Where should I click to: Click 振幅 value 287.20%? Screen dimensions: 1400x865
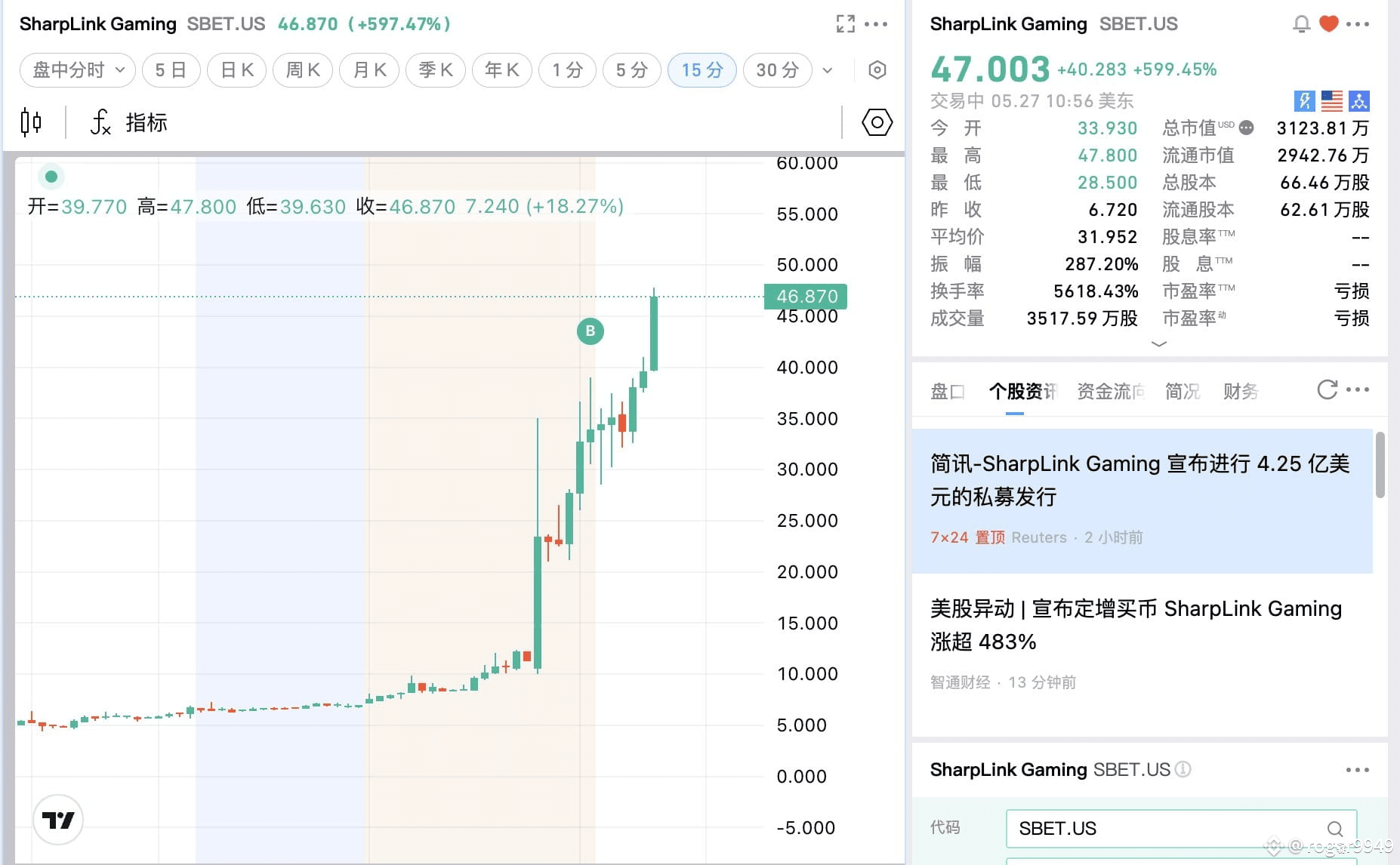[1102, 264]
